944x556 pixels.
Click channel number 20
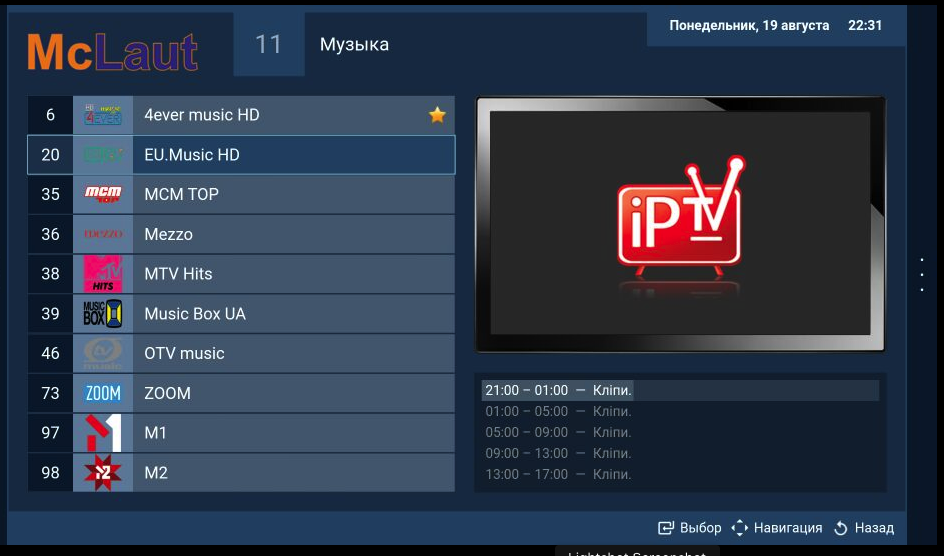point(51,155)
